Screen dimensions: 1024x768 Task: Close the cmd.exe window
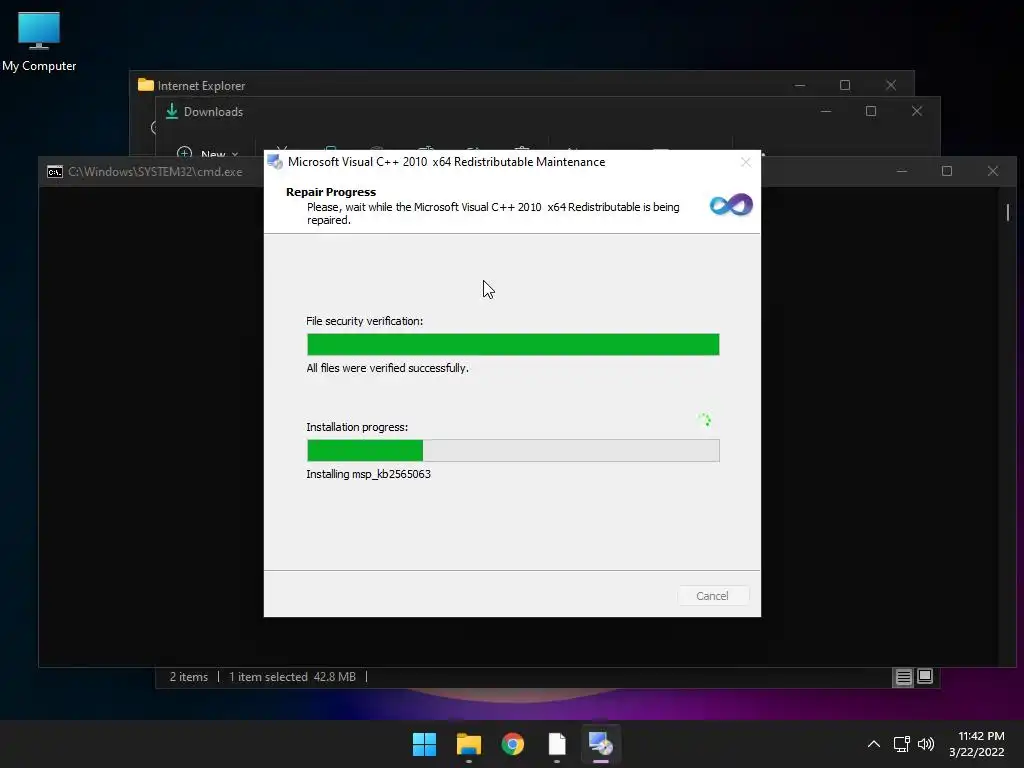click(993, 171)
